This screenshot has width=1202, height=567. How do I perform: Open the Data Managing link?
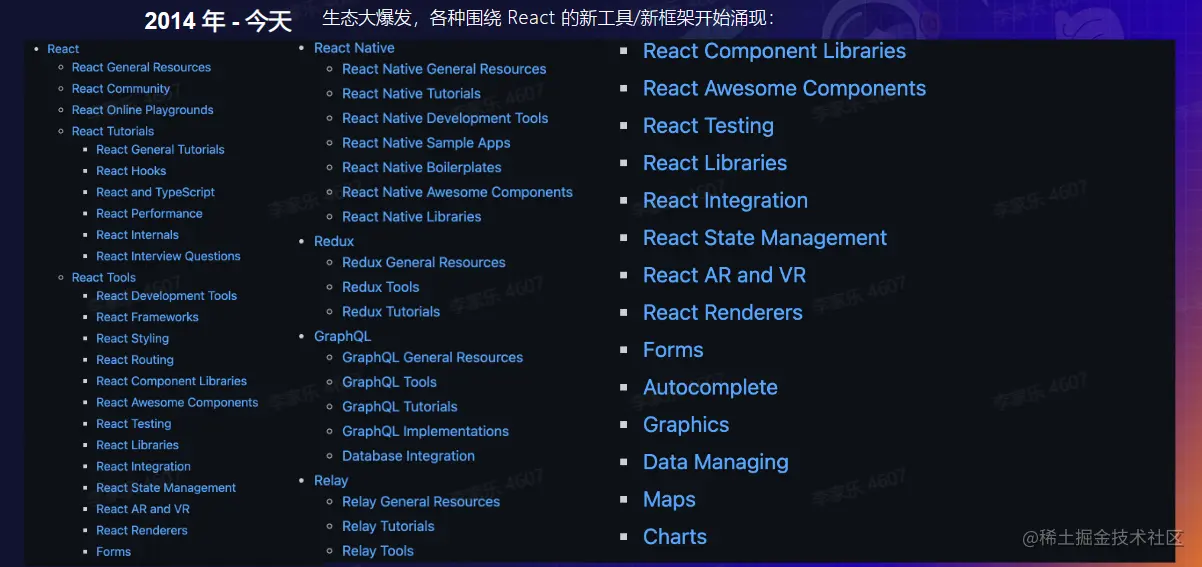click(x=716, y=462)
